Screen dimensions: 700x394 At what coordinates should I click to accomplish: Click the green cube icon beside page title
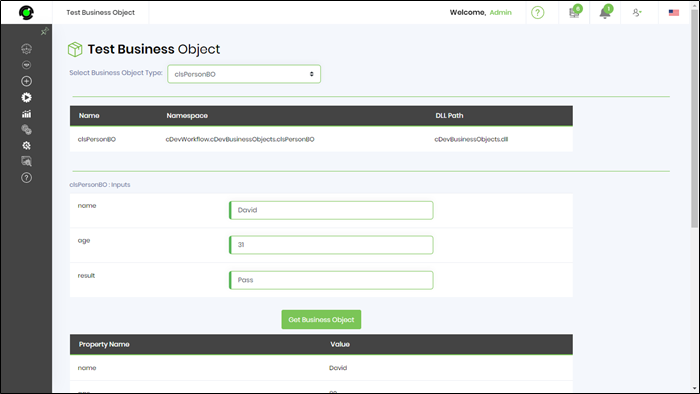click(x=75, y=49)
